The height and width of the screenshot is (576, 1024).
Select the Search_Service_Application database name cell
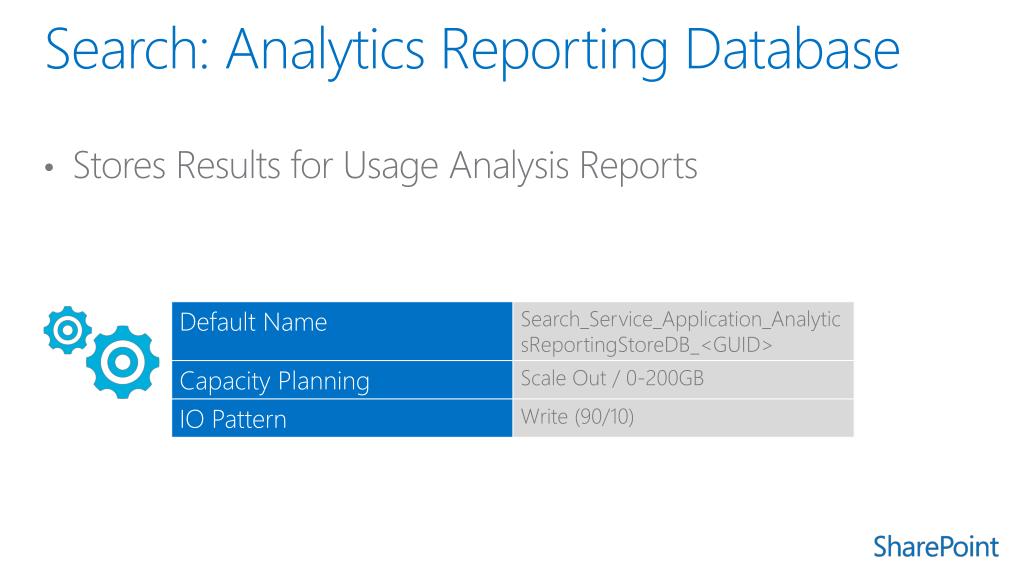tap(682, 331)
